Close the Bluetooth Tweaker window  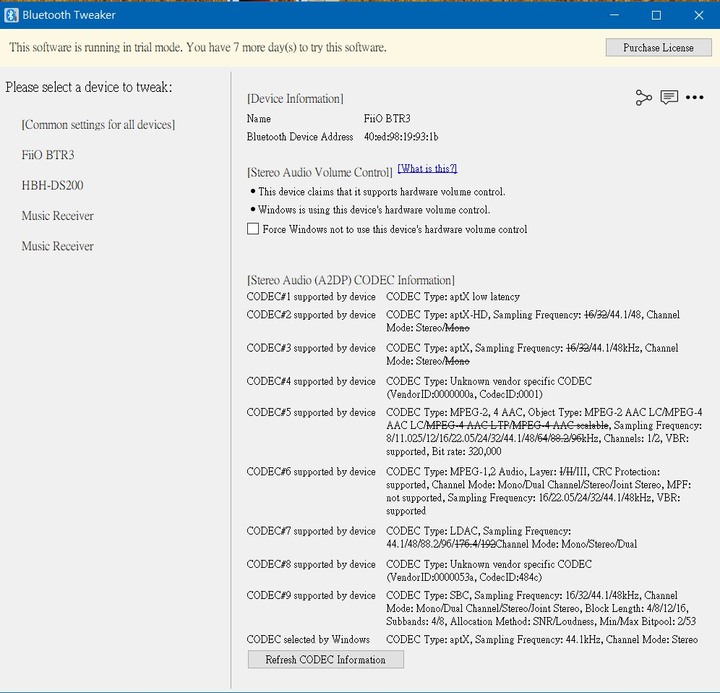[699, 15]
